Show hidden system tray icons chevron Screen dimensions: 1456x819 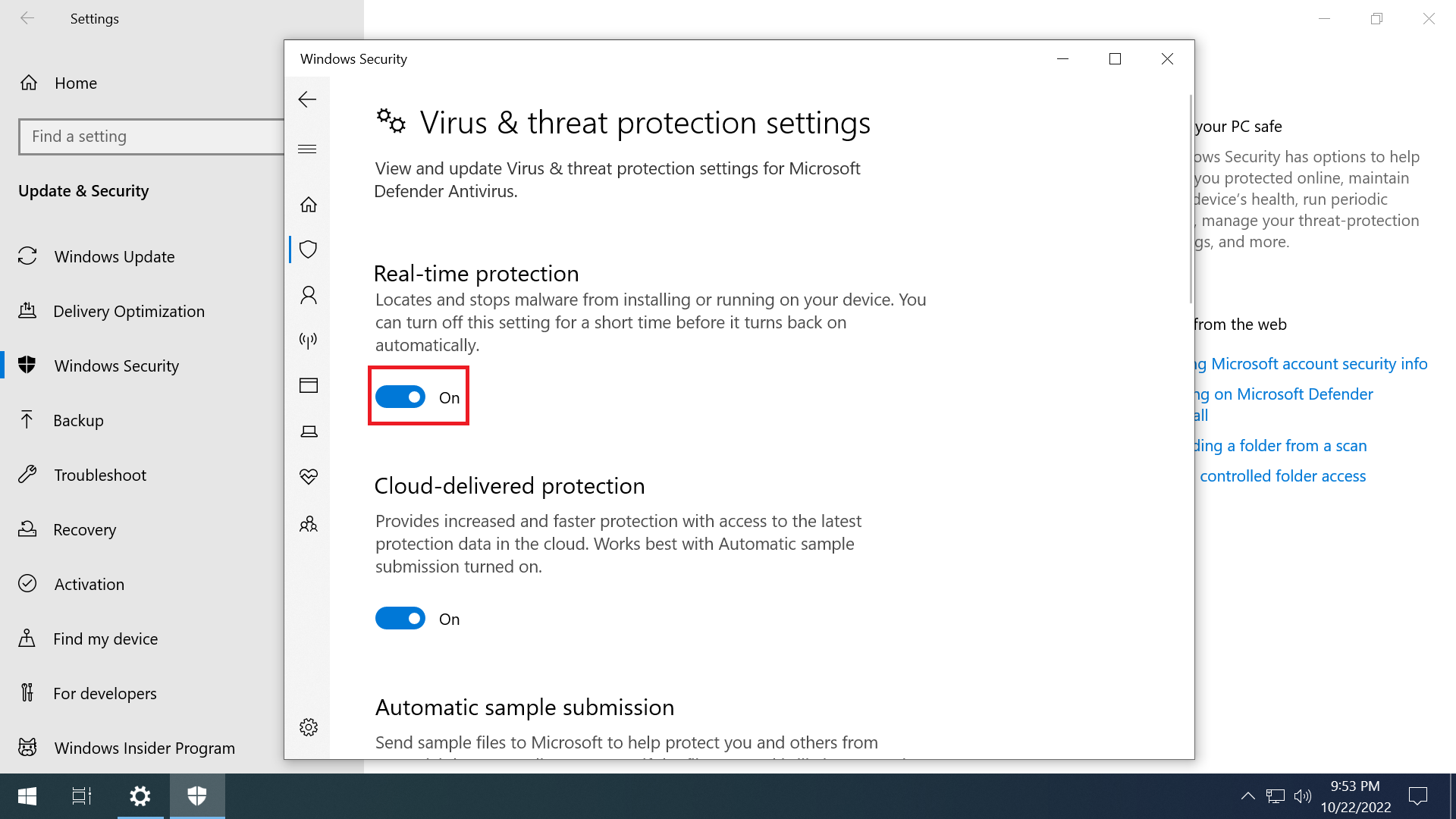1247,795
